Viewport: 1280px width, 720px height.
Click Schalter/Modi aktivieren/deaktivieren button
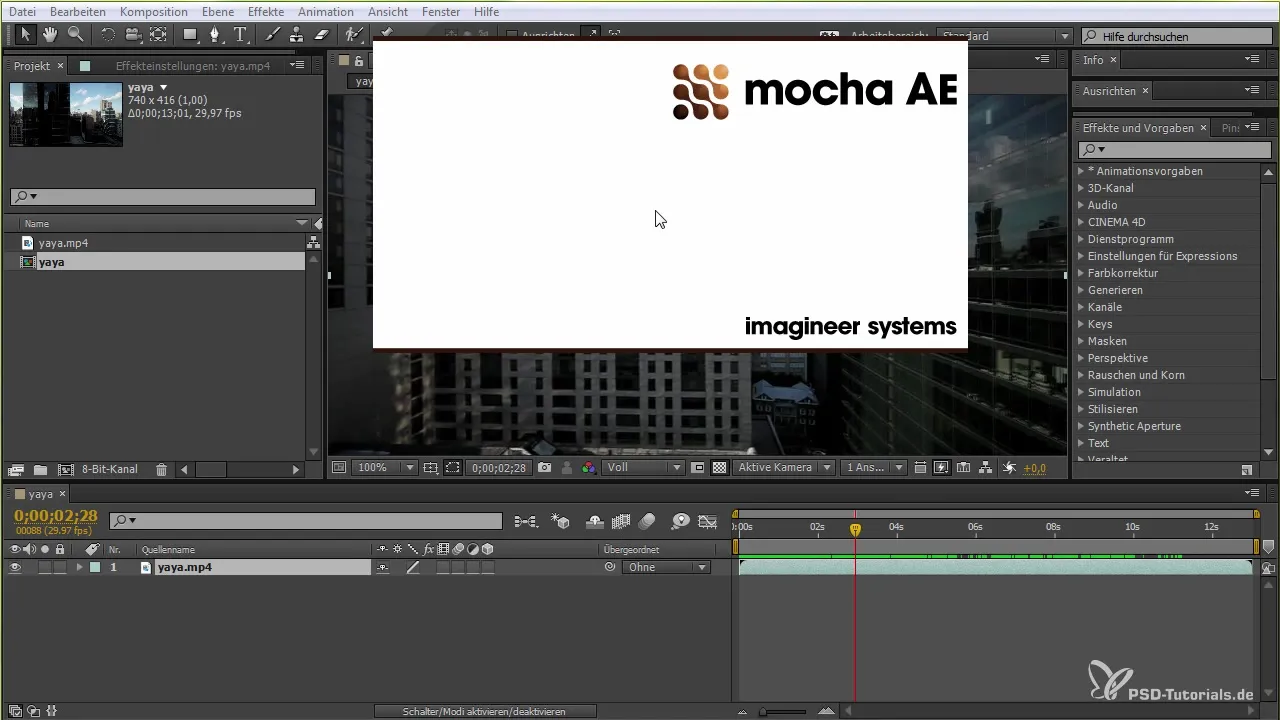(x=485, y=711)
